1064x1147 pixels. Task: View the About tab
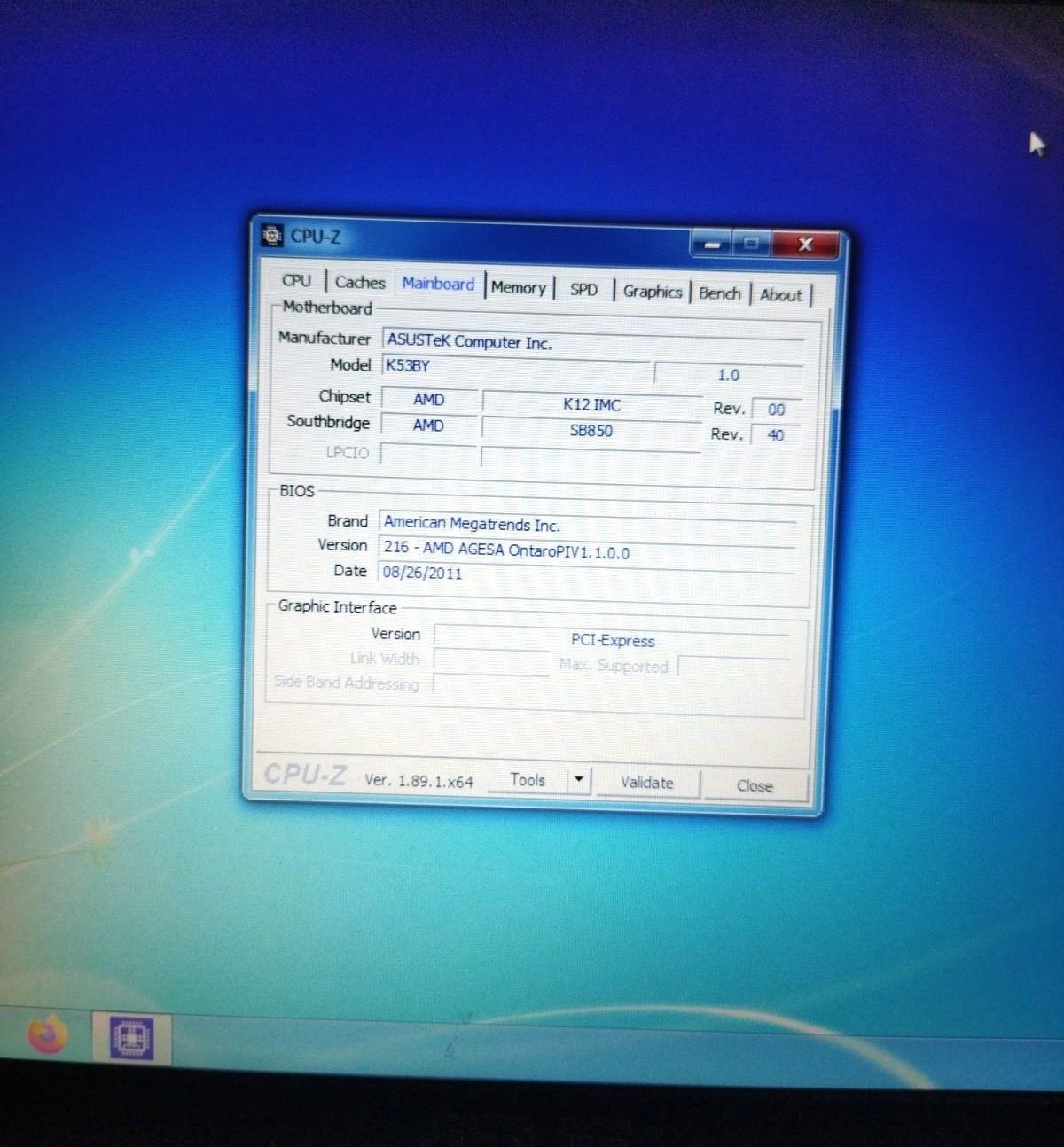[x=780, y=295]
